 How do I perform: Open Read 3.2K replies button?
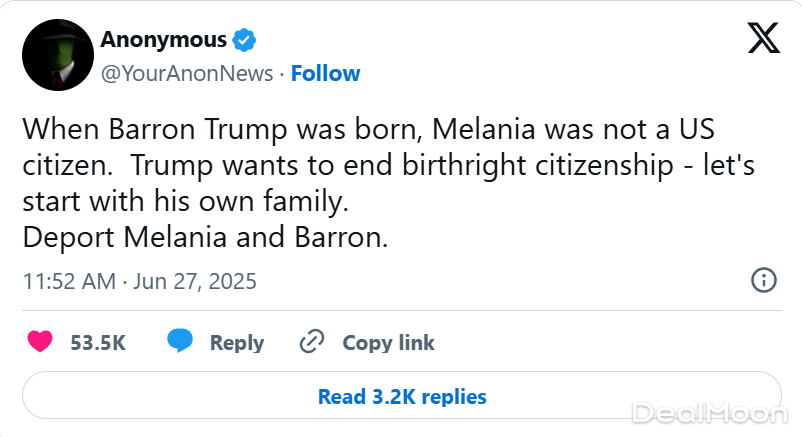pos(401,396)
